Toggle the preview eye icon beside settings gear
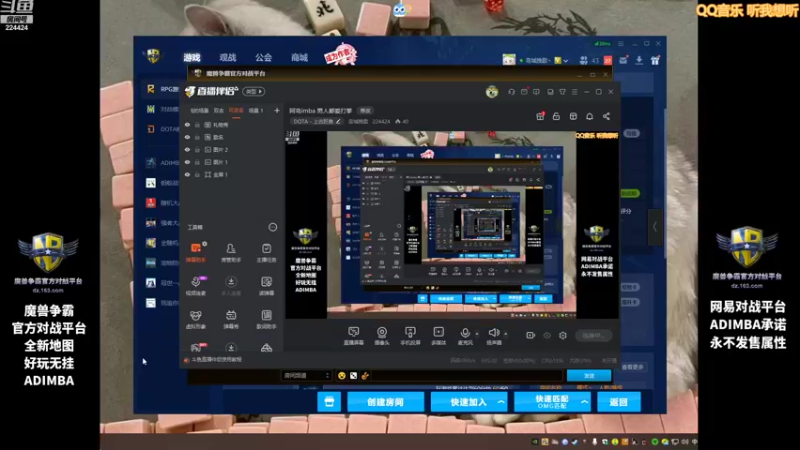The height and width of the screenshot is (450, 800). pos(547,335)
